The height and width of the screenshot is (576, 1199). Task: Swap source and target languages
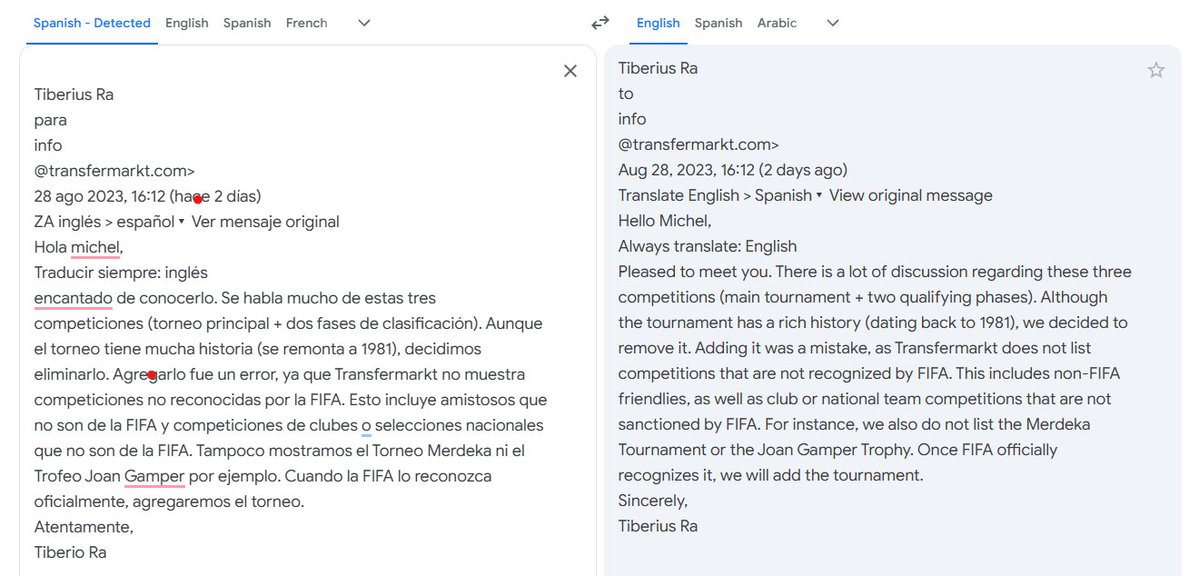click(x=600, y=23)
